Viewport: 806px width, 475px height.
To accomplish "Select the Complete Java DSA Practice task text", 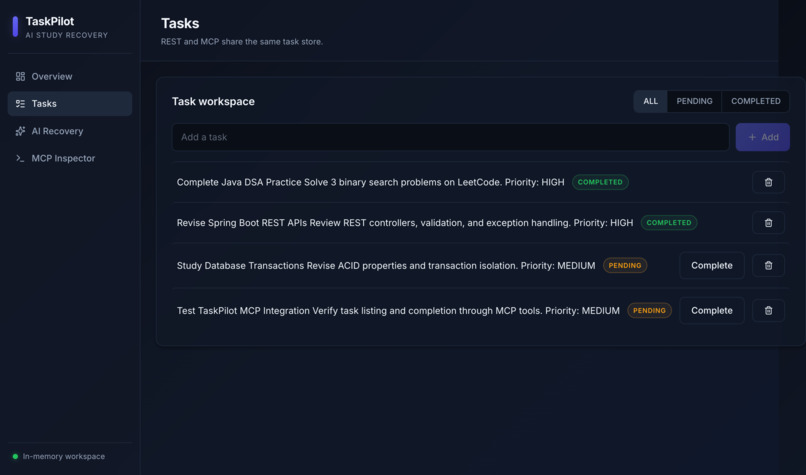I will [x=371, y=182].
